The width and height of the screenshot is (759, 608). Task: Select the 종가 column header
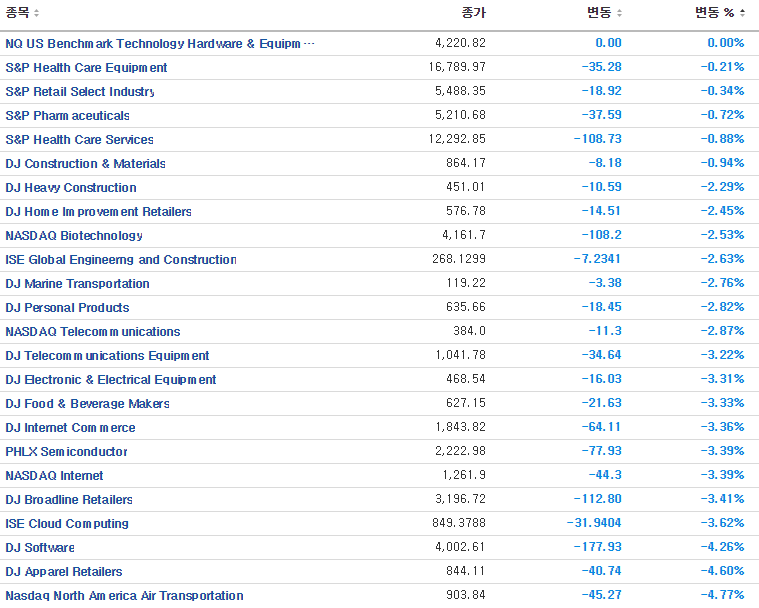point(473,13)
